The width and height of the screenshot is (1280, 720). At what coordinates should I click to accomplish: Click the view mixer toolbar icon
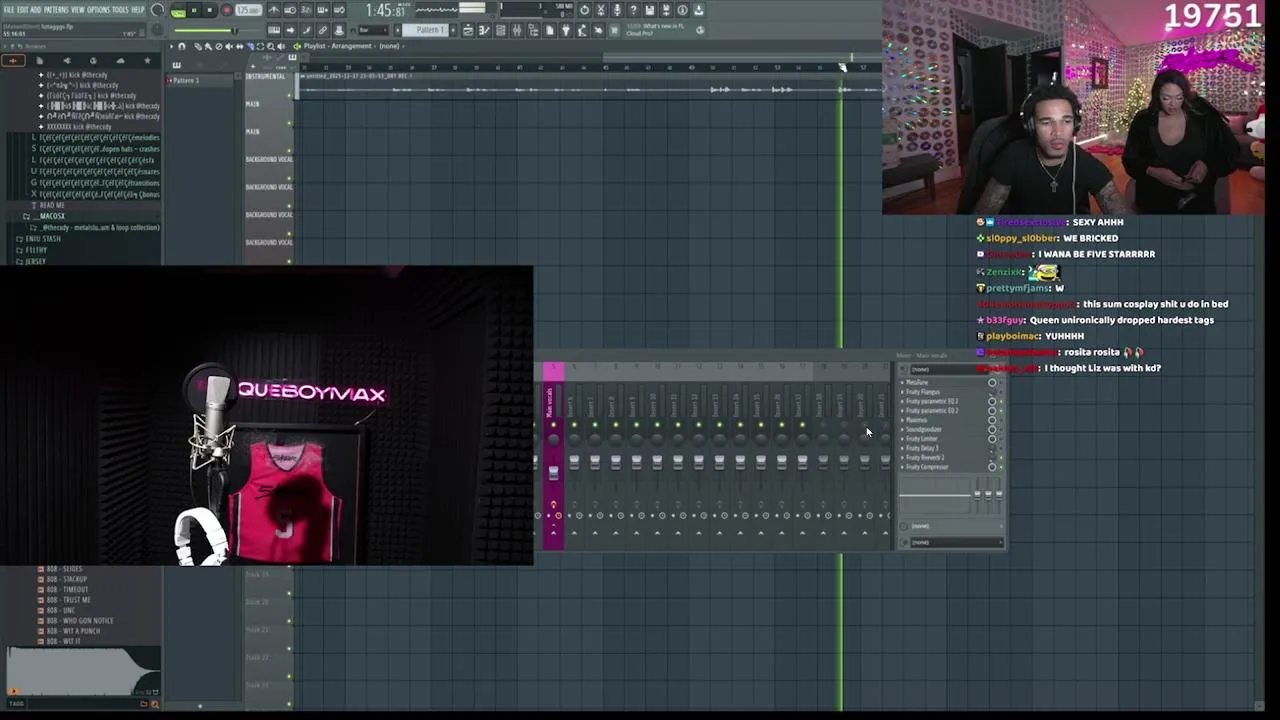pos(516,29)
